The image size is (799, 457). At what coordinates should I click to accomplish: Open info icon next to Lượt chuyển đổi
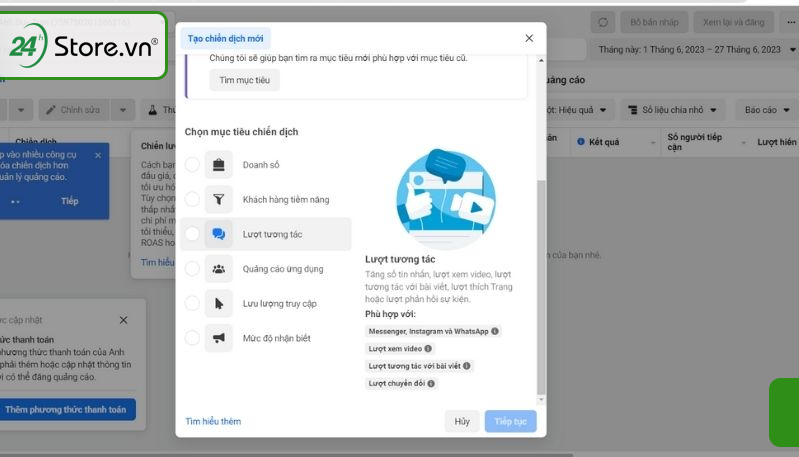pos(431,383)
